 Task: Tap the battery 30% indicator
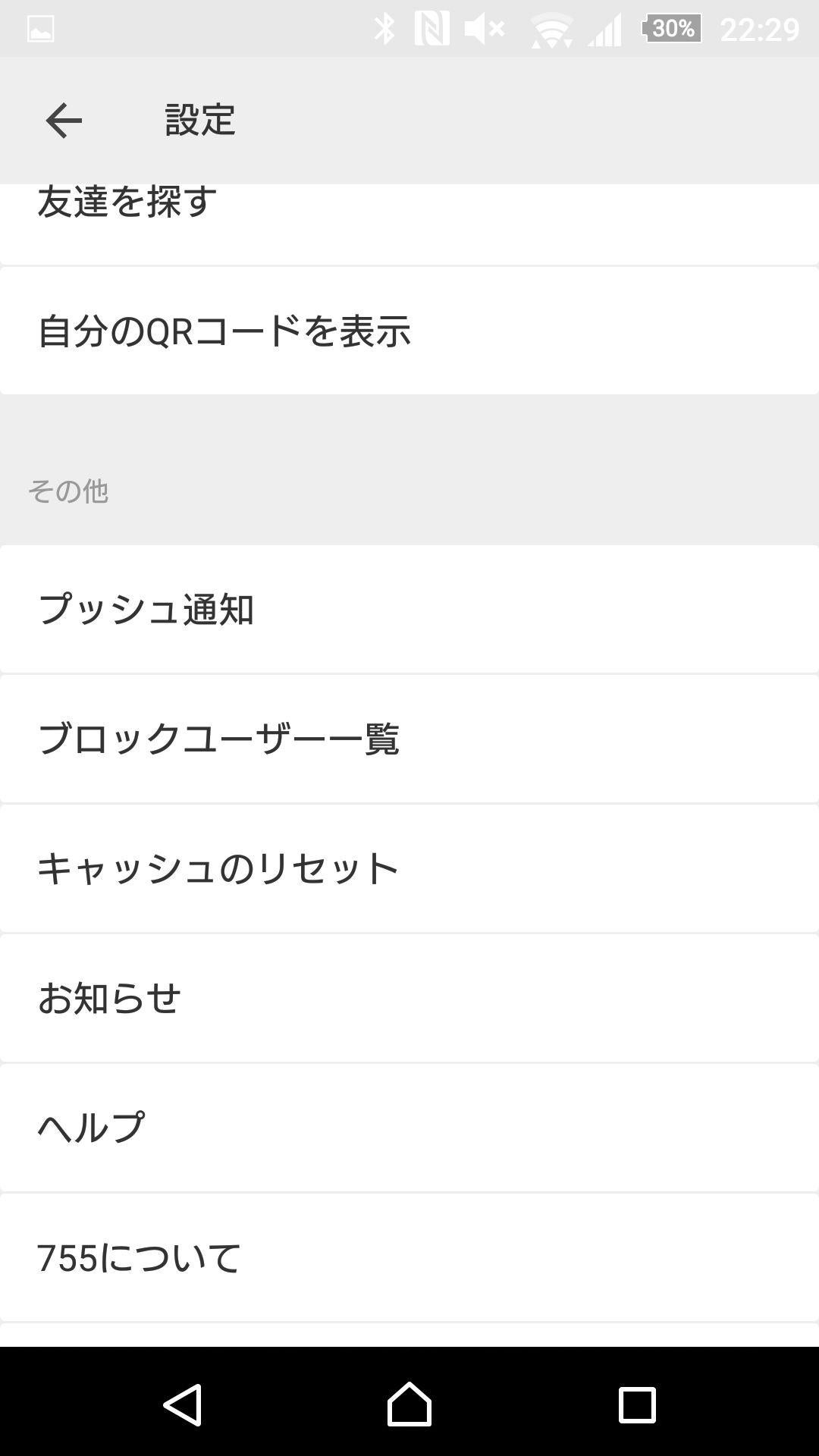click(x=671, y=29)
